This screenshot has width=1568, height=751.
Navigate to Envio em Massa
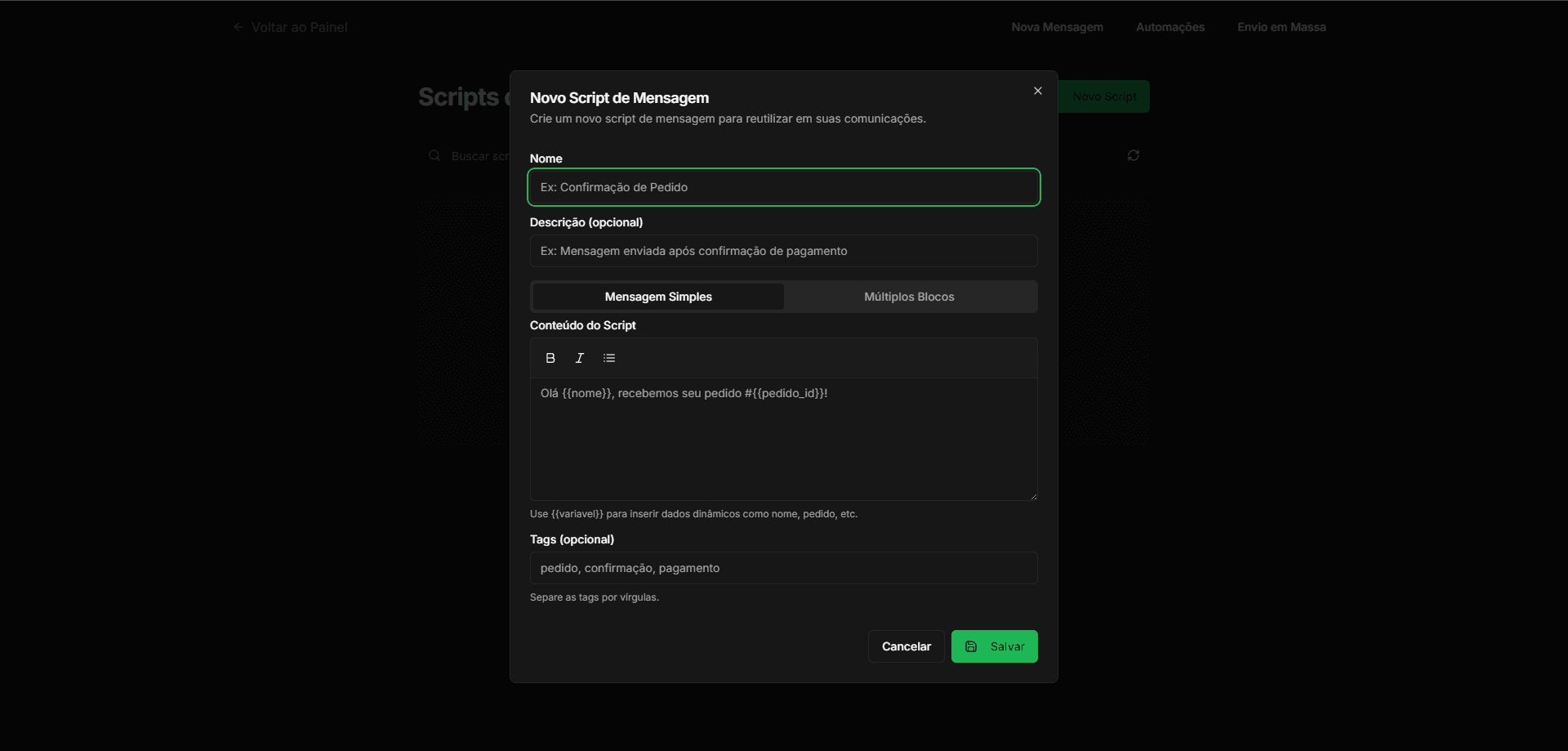tap(1281, 27)
